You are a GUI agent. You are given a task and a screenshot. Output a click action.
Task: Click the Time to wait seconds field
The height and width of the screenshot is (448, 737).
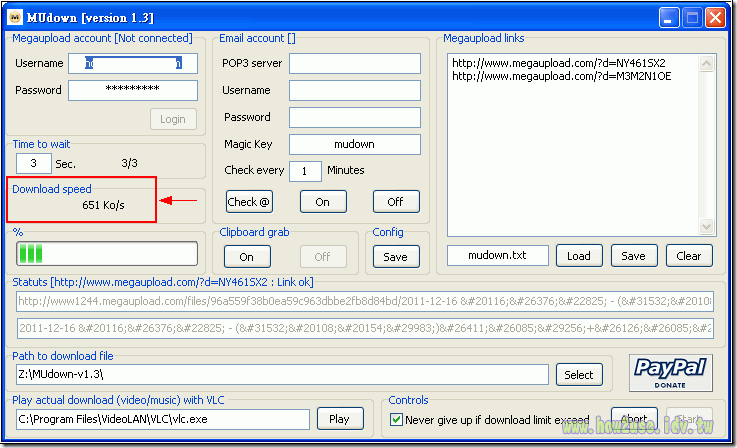click(x=33, y=163)
